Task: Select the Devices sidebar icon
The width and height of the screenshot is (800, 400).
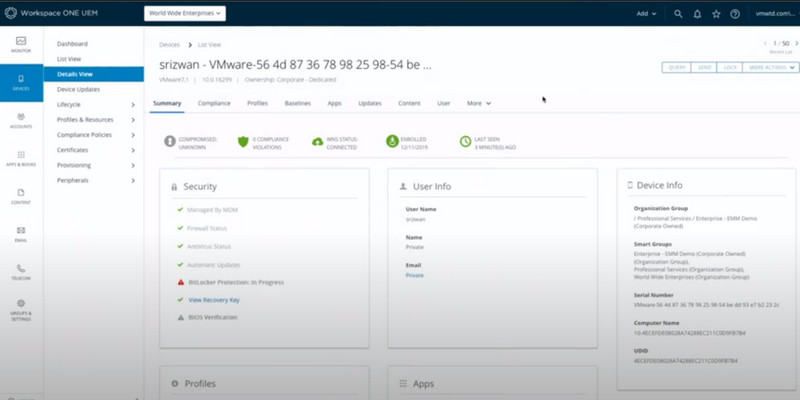Action: (x=21, y=83)
